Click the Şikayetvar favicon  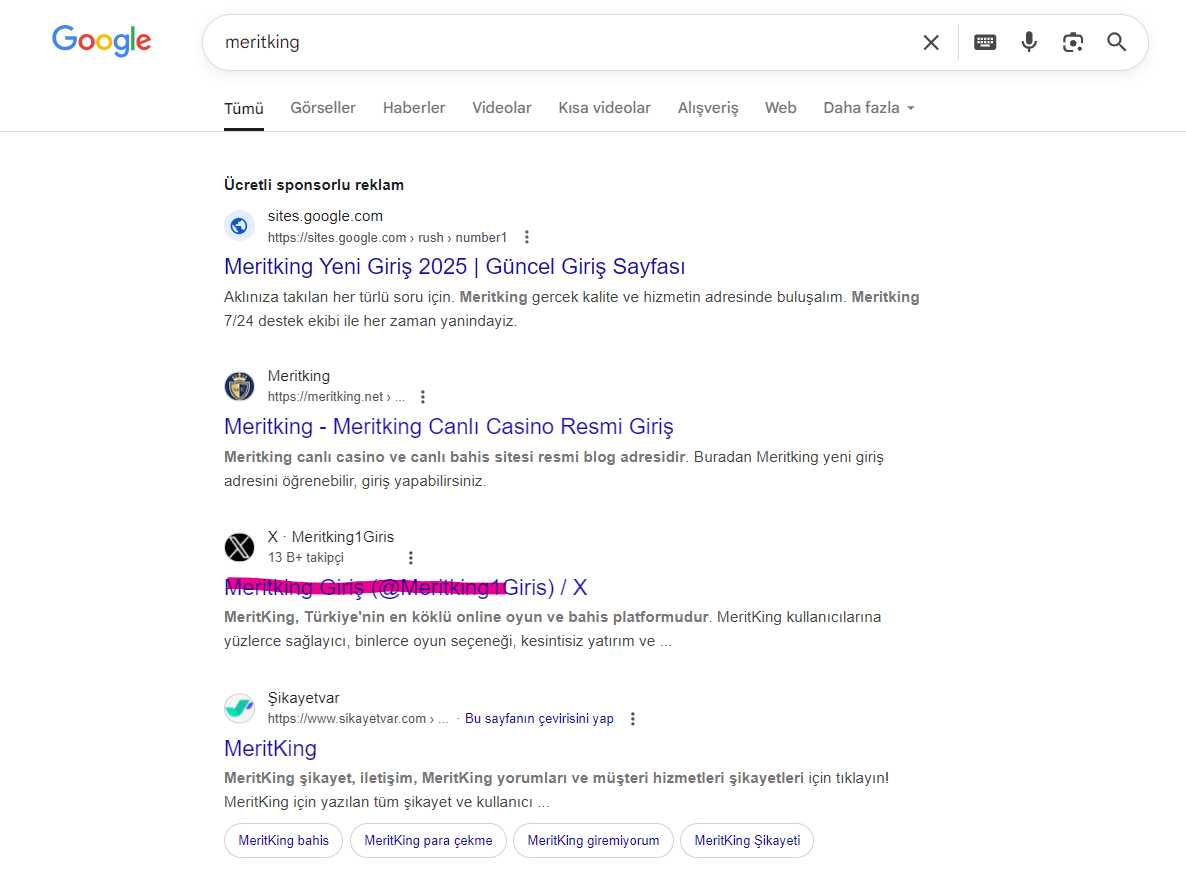tap(239, 708)
